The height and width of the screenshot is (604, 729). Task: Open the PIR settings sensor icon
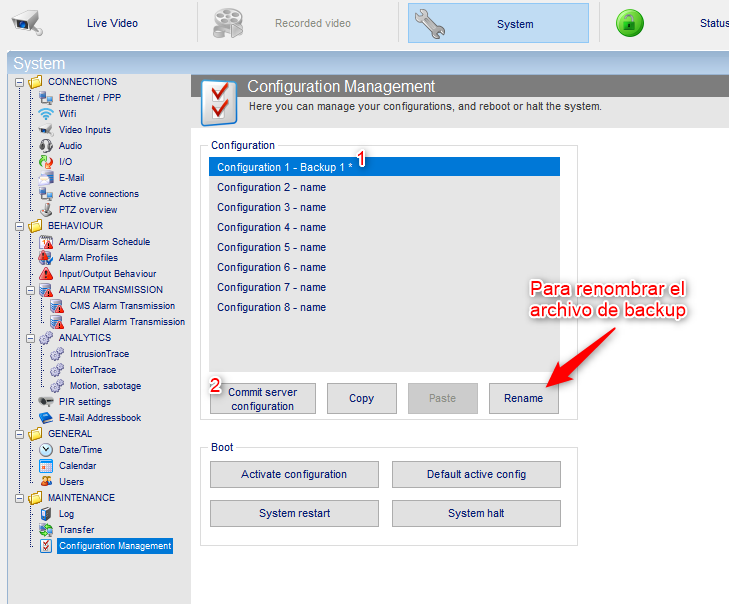[x=46, y=402]
